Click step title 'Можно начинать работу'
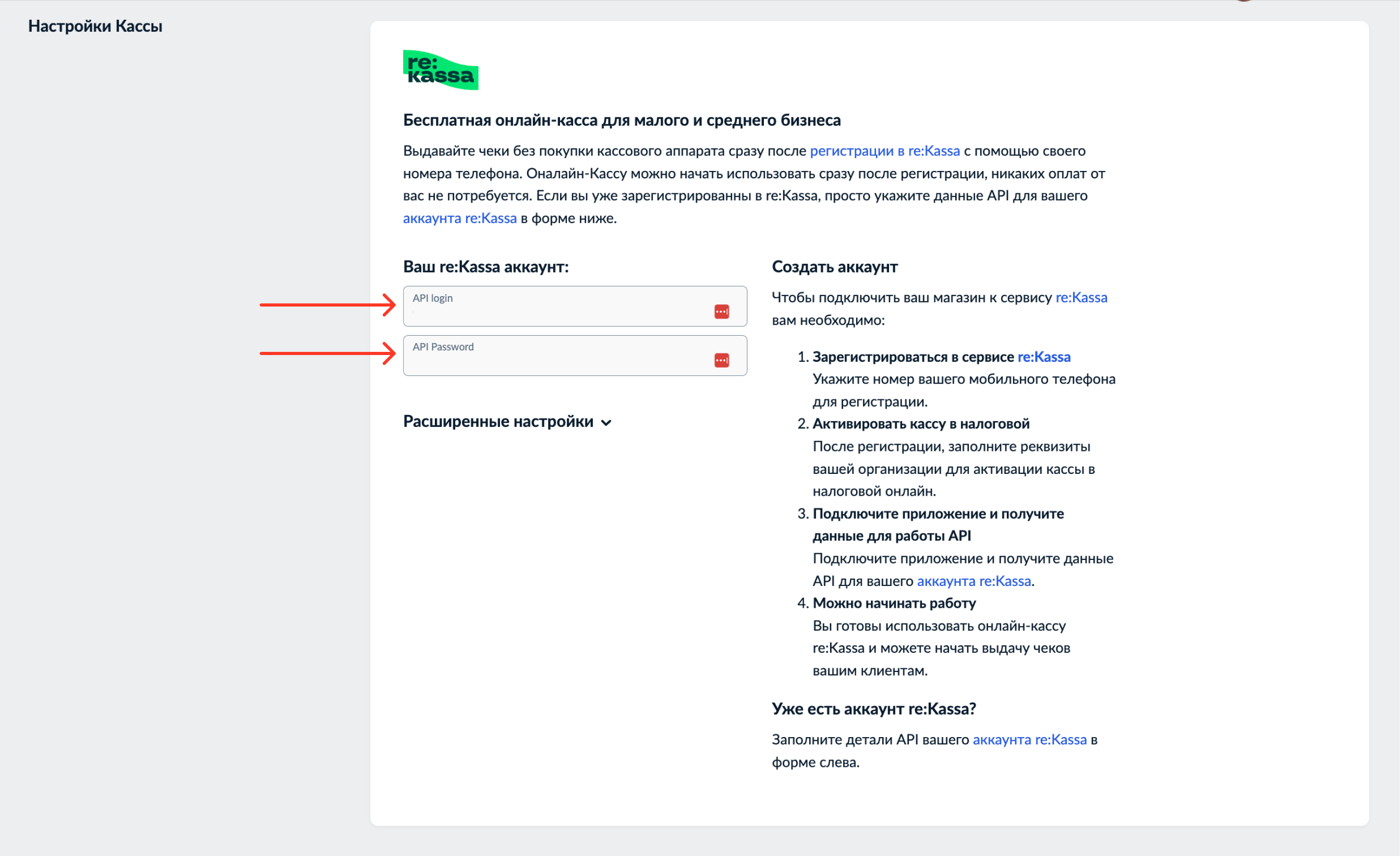Image resolution: width=1400 pixels, height=856 pixels. 894,603
